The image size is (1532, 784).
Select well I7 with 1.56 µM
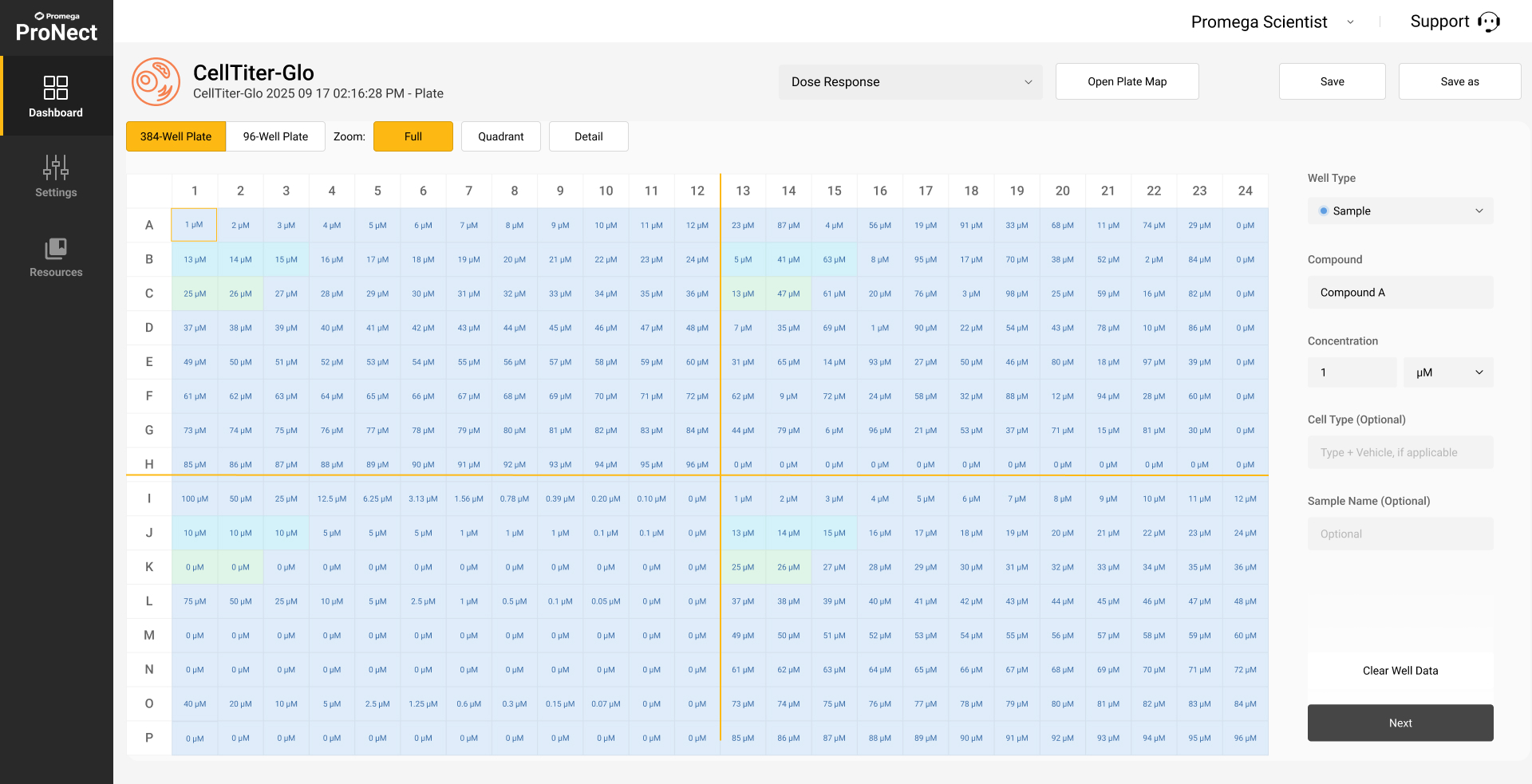point(468,499)
